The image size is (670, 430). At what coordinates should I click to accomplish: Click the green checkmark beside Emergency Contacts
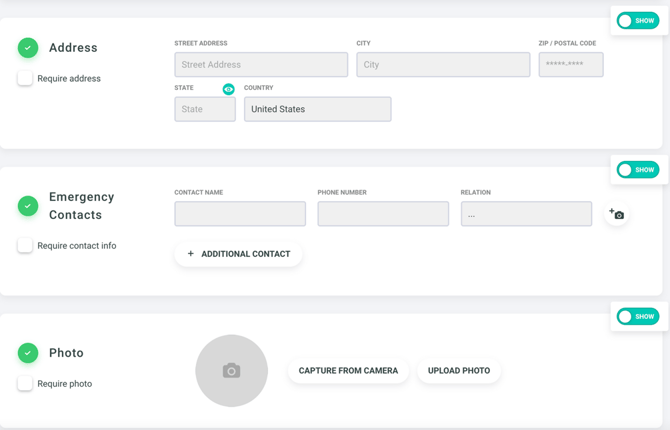click(28, 206)
